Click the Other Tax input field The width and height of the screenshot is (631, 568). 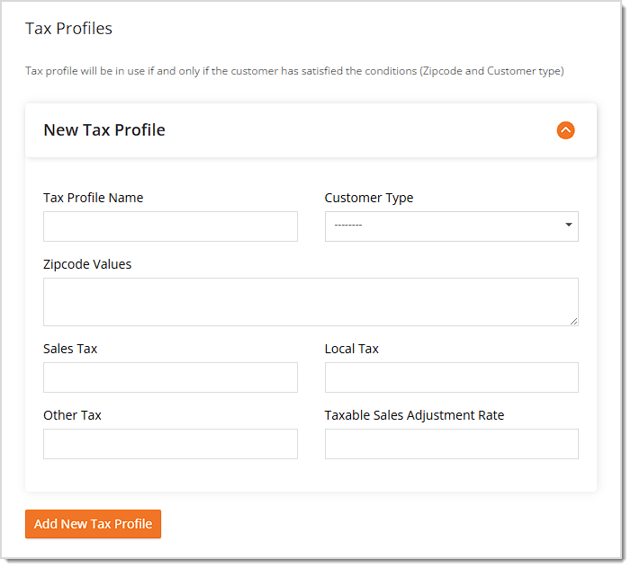170,444
